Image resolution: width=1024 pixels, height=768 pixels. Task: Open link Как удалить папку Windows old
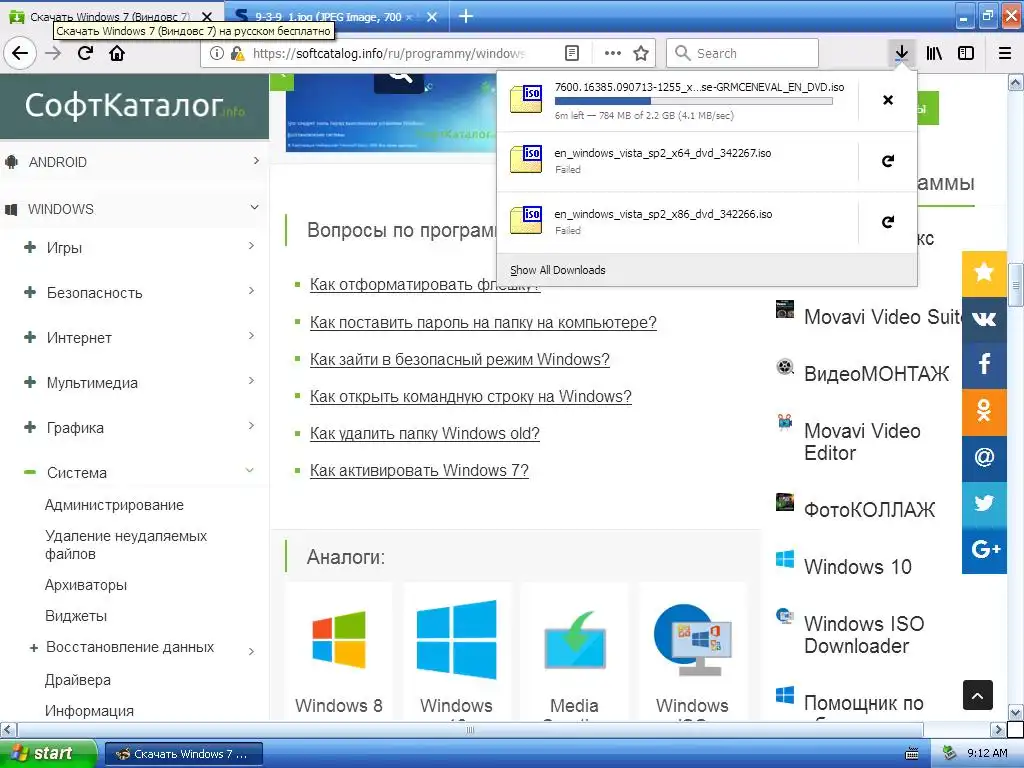(424, 434)
